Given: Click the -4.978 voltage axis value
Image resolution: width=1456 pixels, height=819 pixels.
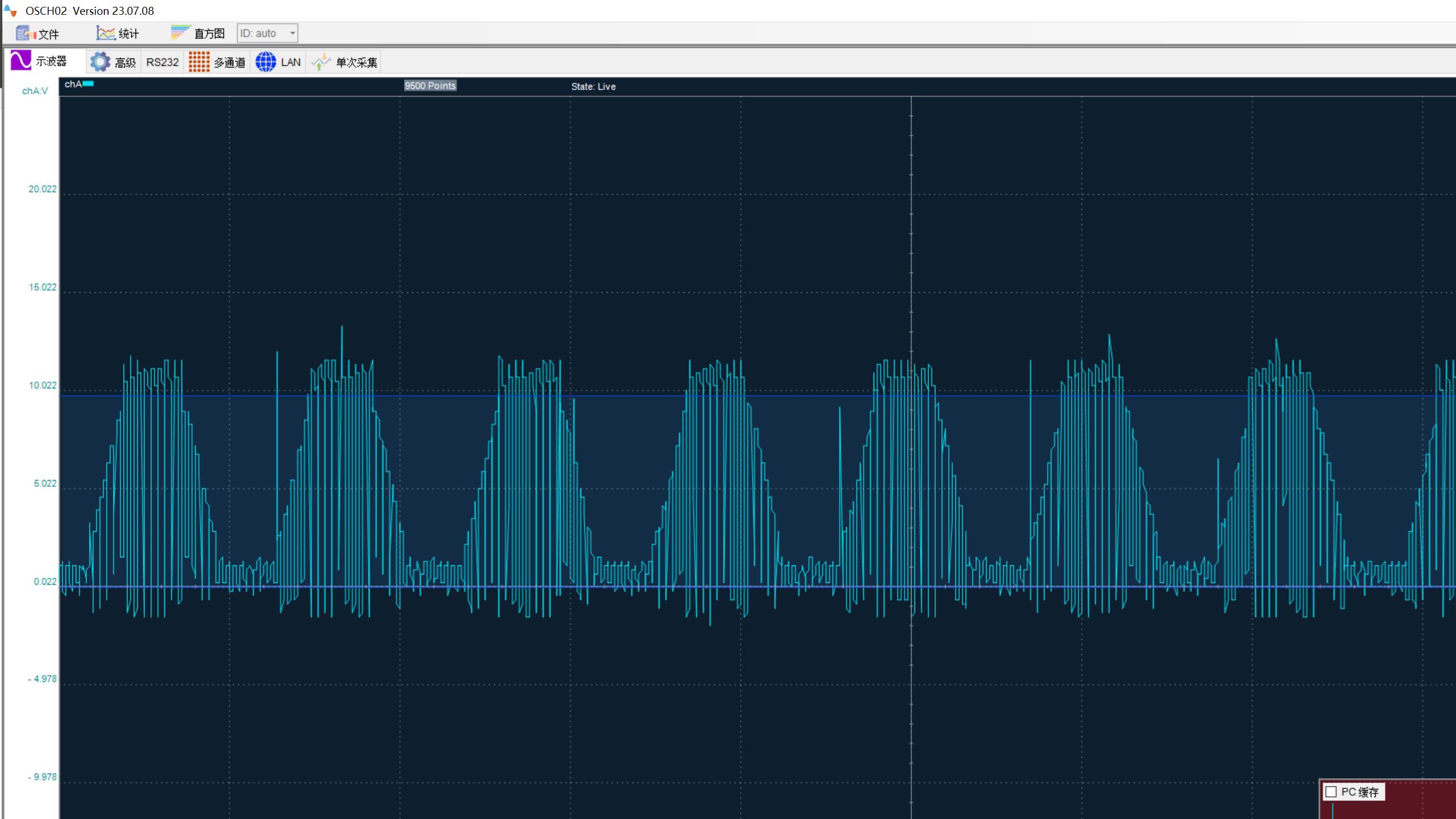Looking at the screenshot, I should (x=42, y=679).
